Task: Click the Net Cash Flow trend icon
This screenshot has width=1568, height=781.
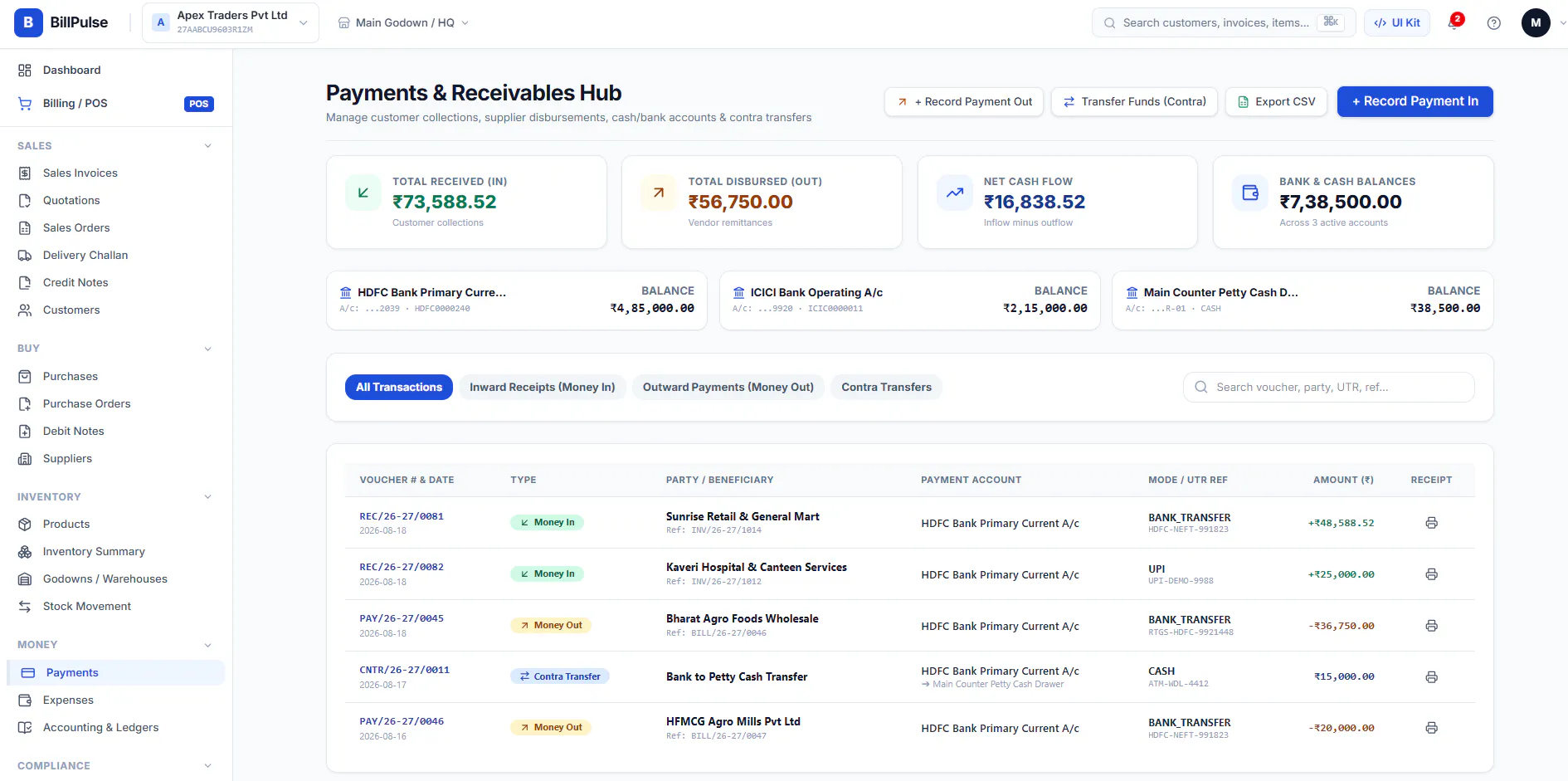Action: coord(955,193)
